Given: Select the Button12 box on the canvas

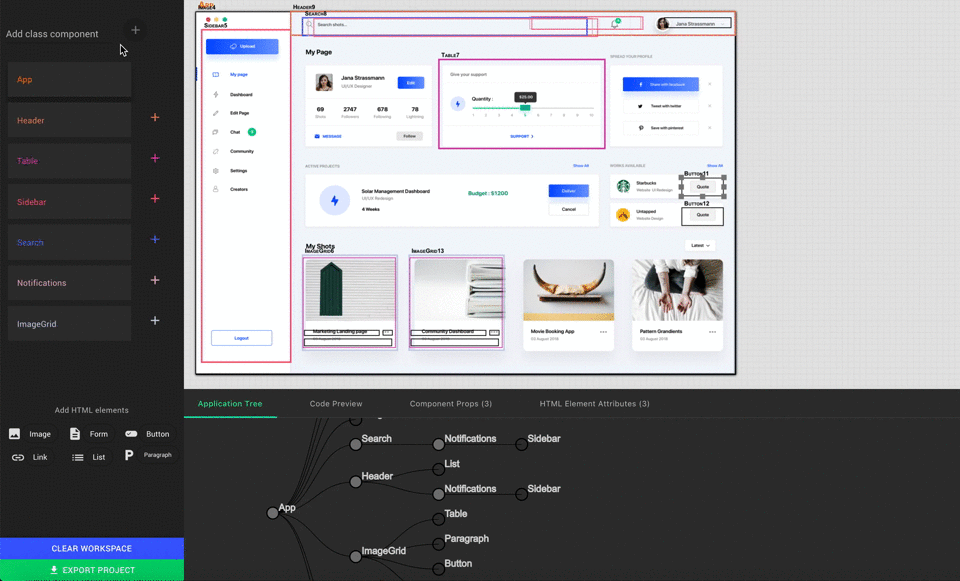Looking at the screenshot, I should [x=702, y=216].
